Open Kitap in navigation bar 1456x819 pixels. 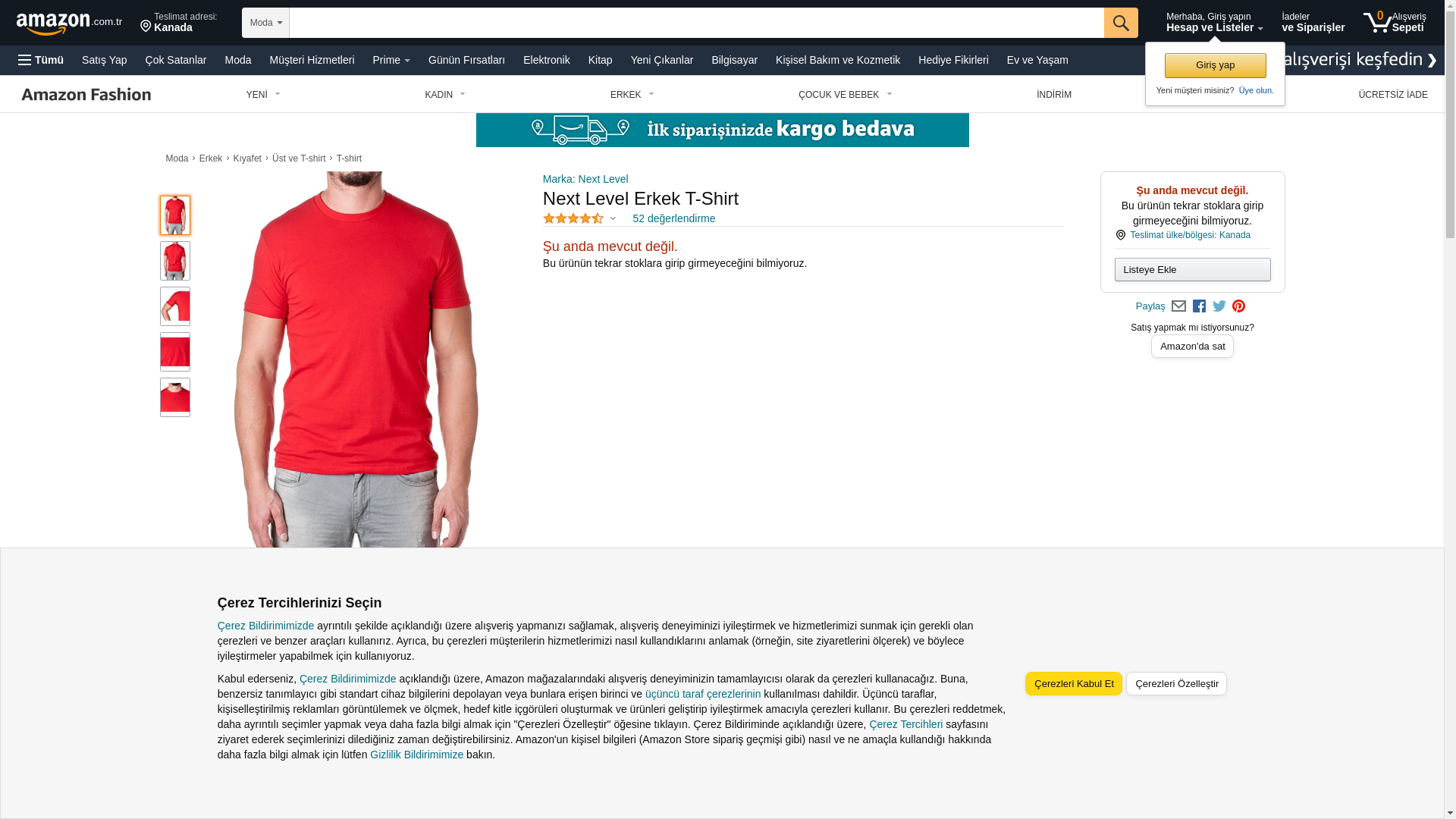(601, 60)
